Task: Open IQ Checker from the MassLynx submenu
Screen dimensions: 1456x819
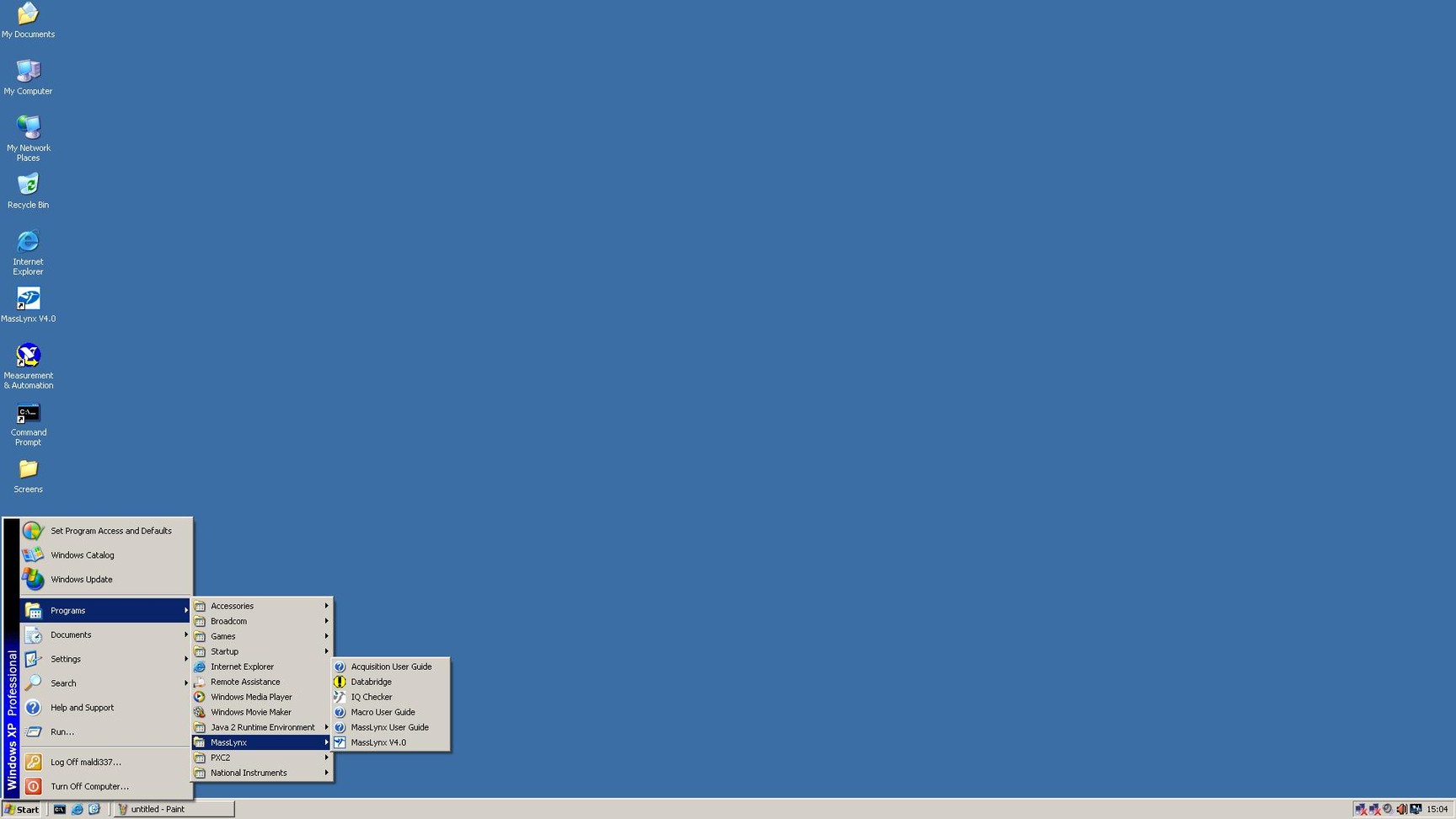Action: pos(371,697)
